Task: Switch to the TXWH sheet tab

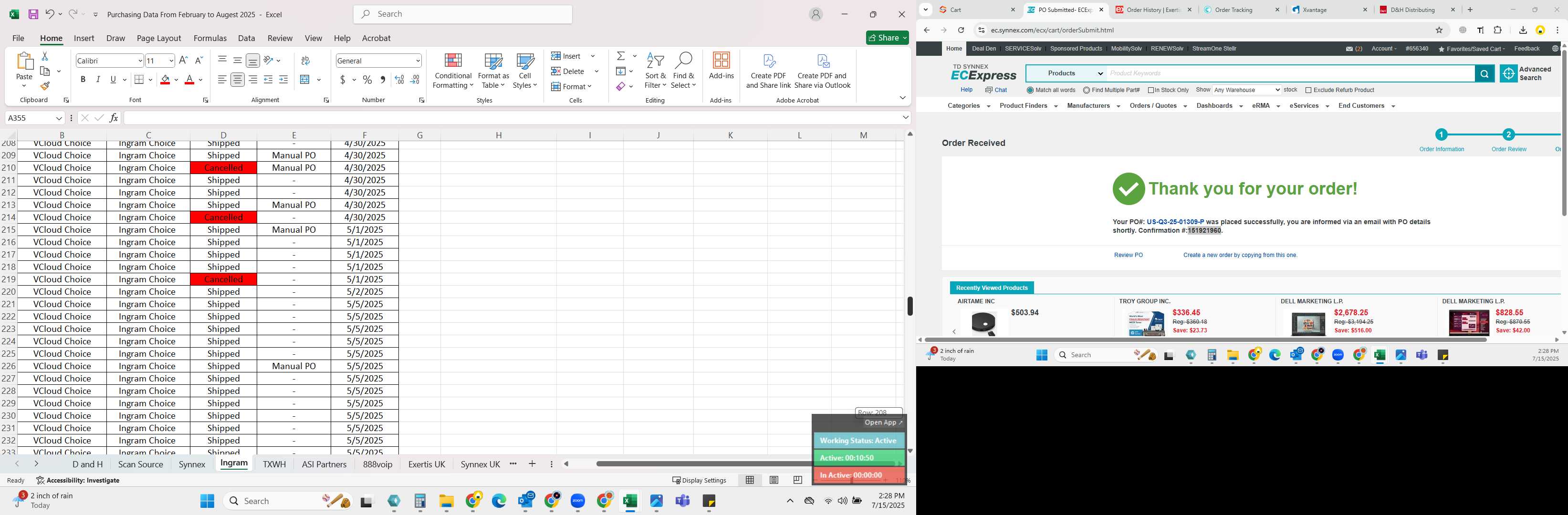Action: pos(274,464)
